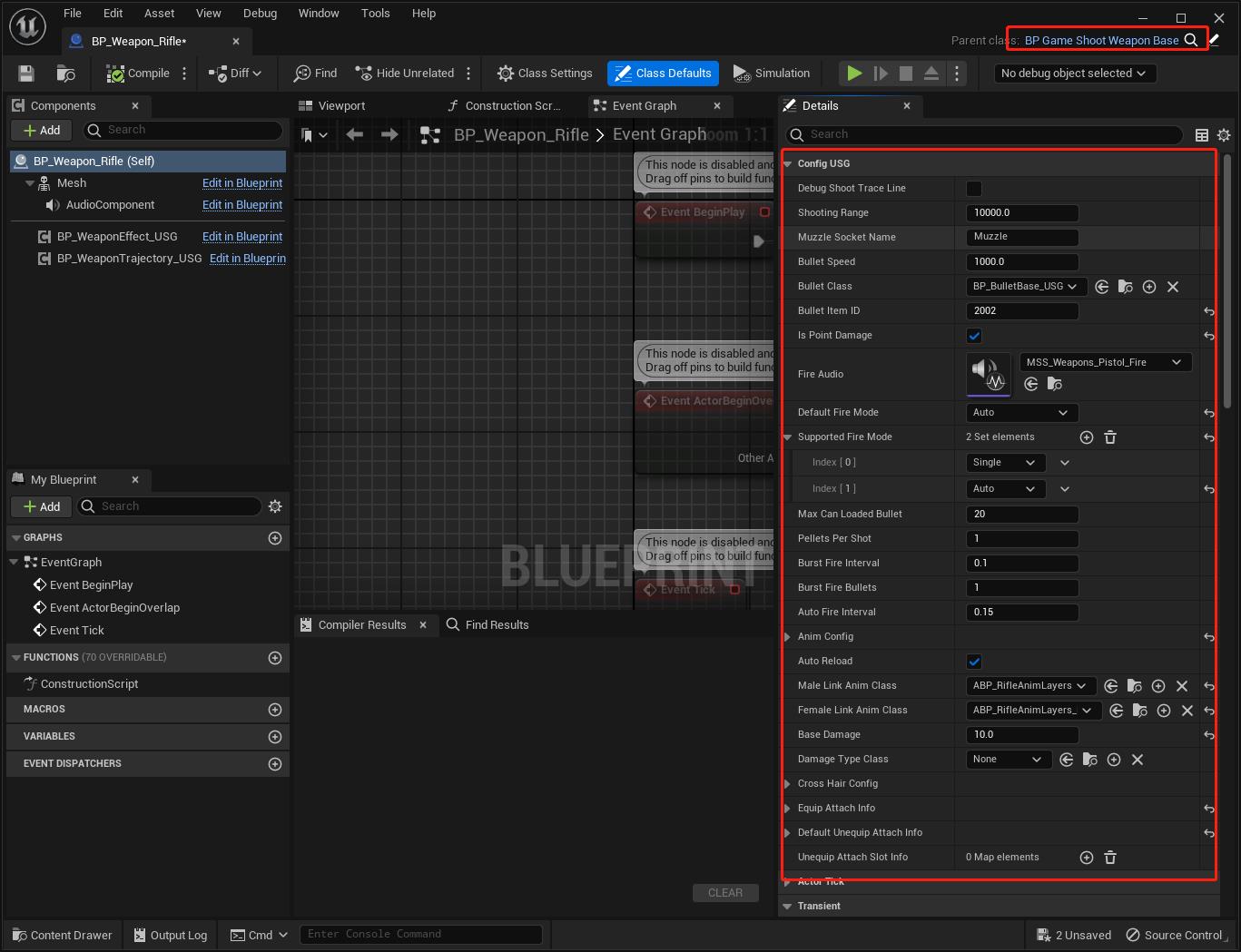Compile the blueprint
The image size is (1241, 952).
click(x=138, y=74)
